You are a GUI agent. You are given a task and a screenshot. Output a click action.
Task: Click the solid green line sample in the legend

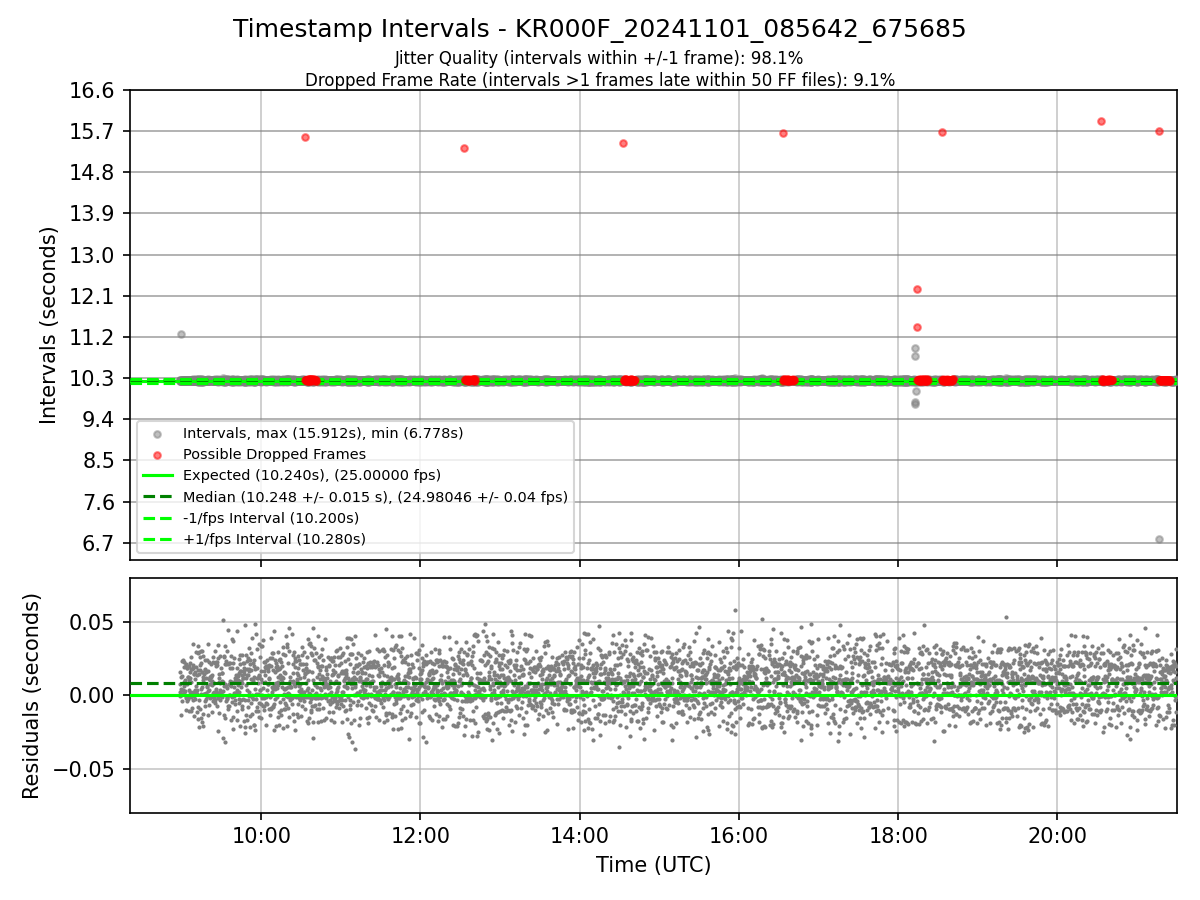click(157, 476)
